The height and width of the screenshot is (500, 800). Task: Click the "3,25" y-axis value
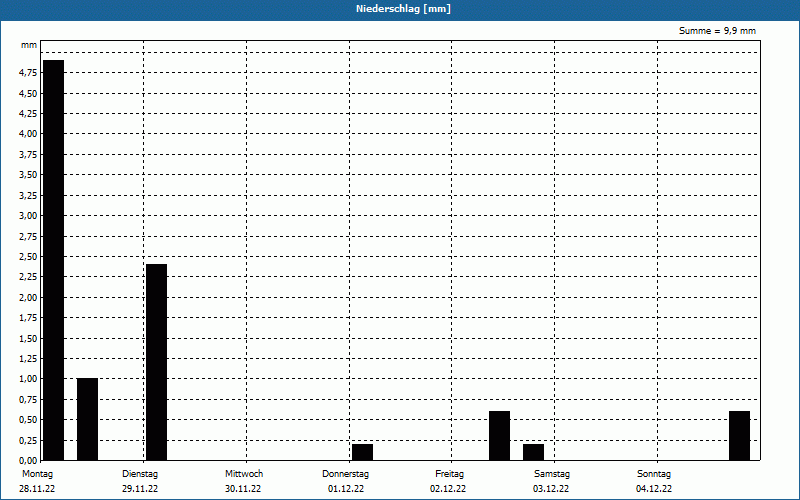tap(28, 195)
